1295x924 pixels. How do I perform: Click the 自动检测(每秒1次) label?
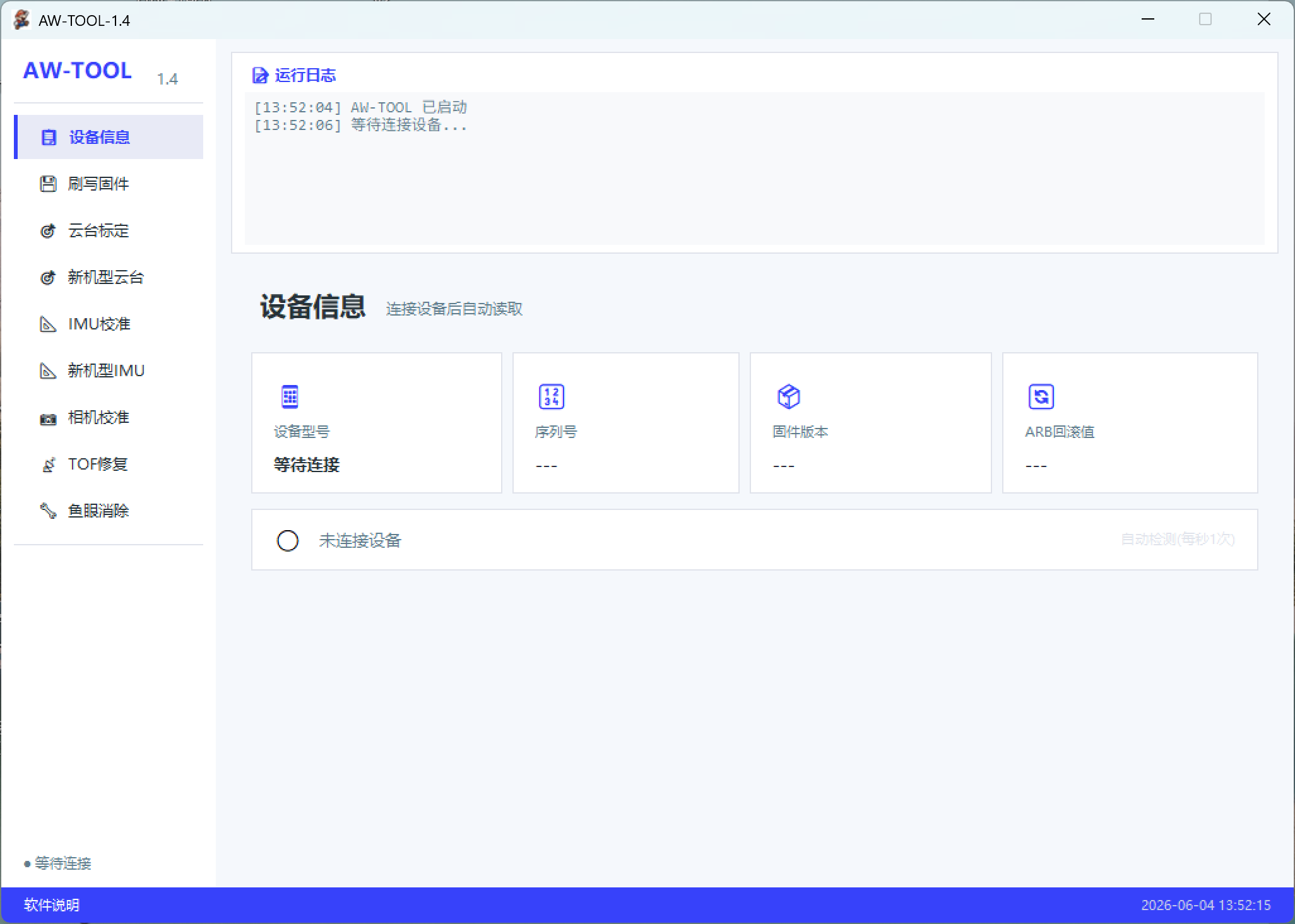pyautogui.click(x=1178, y=540)
